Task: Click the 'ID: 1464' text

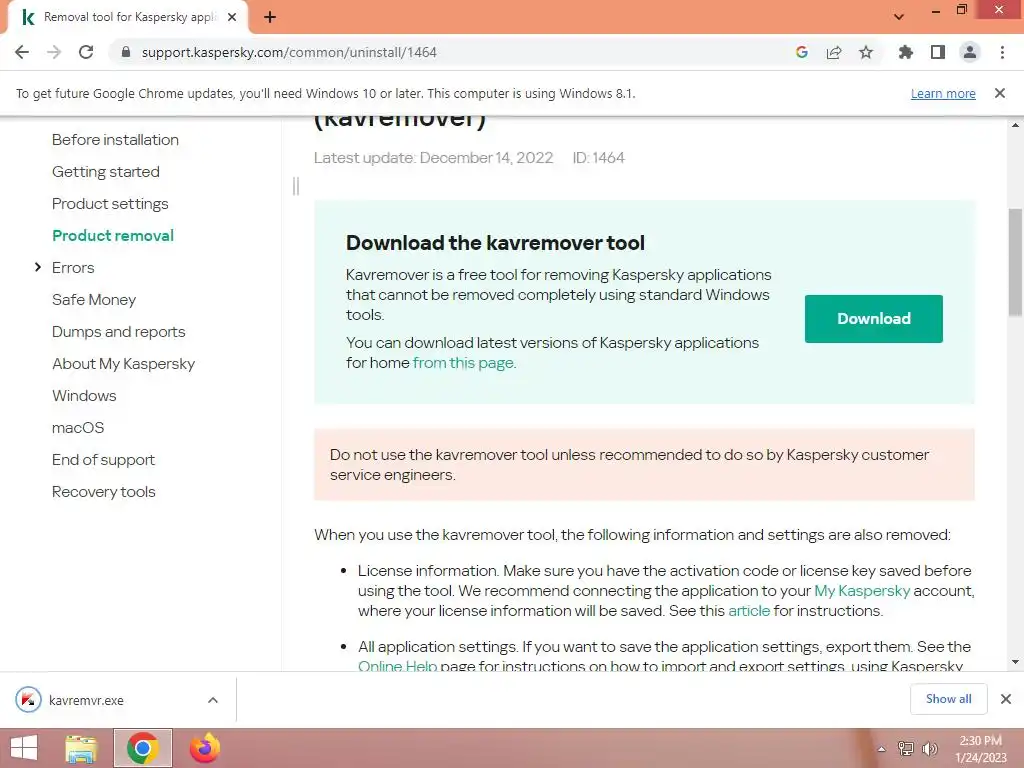Action: click(598, 158)
